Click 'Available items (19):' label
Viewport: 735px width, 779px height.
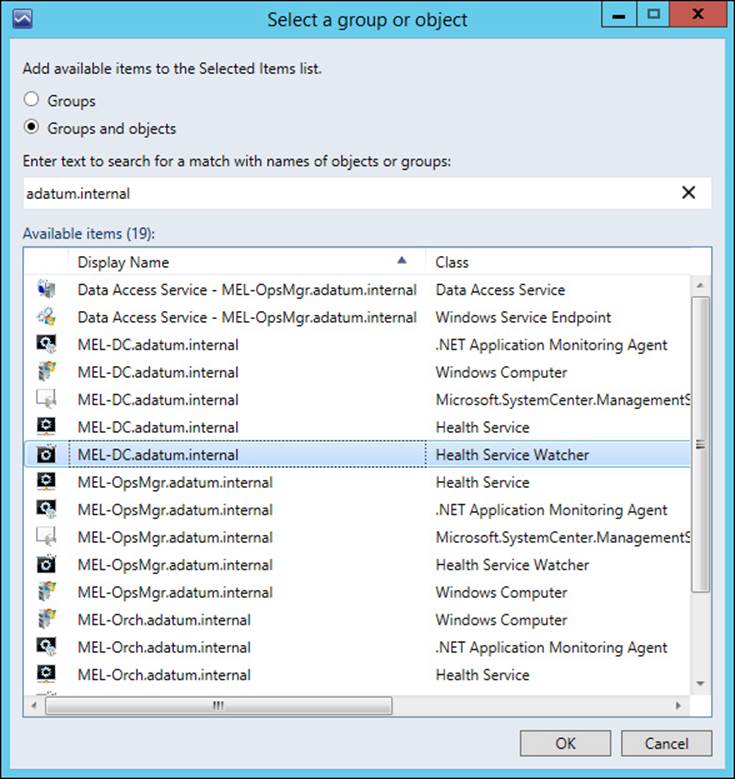pos(89,234)
